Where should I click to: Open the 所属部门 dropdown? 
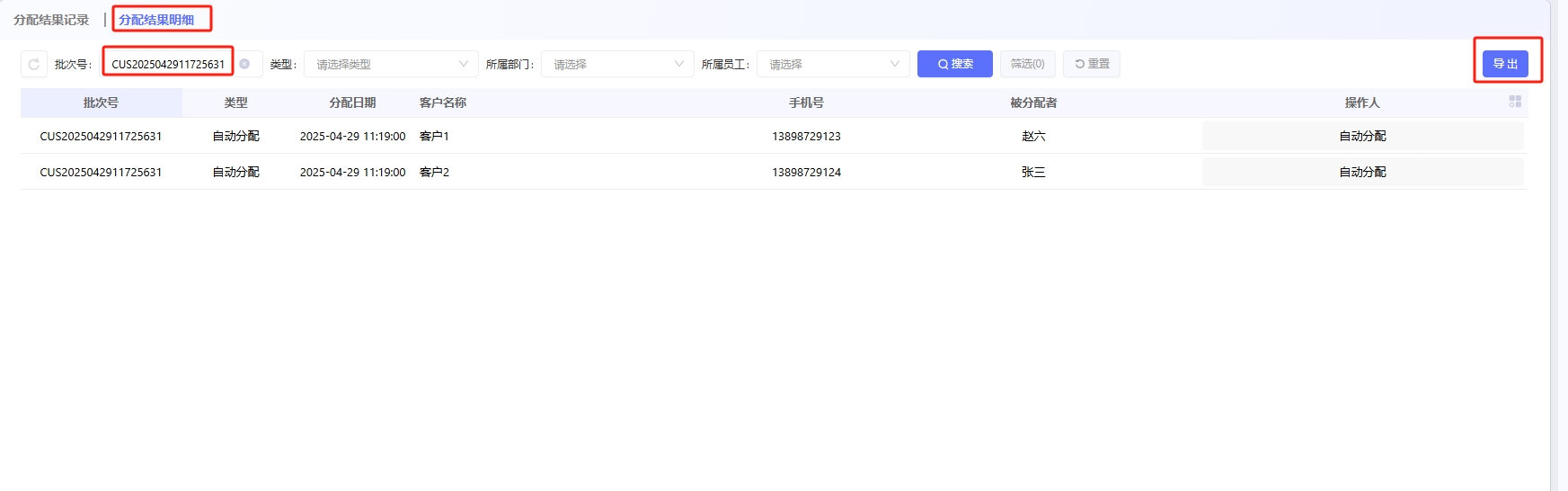[x=617, y=64]
